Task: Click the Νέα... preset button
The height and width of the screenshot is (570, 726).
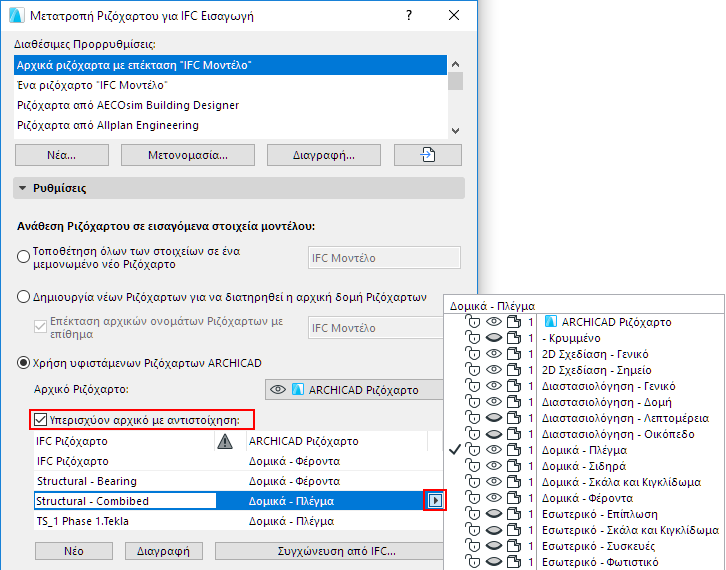Action: point(62,155)
